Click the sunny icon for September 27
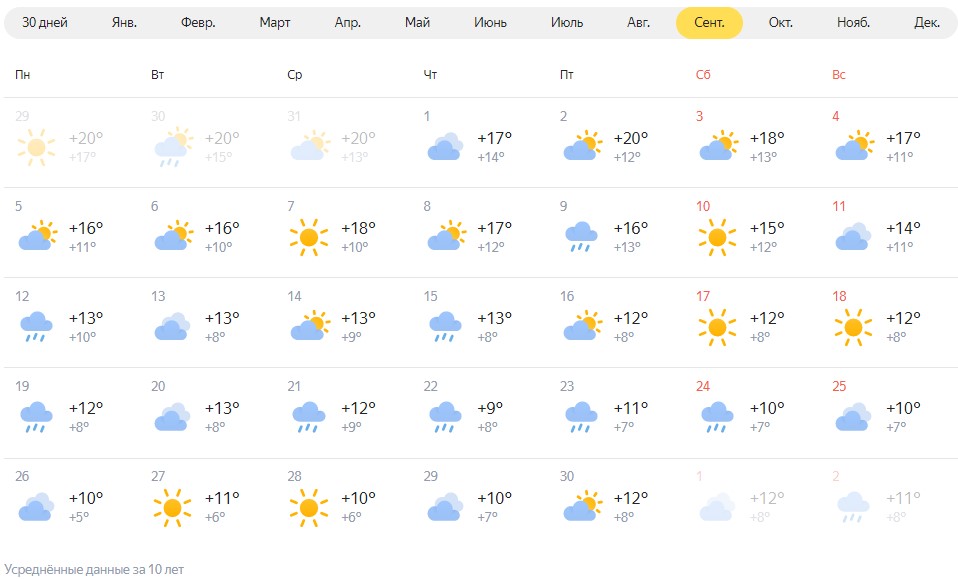 [172, 508]
